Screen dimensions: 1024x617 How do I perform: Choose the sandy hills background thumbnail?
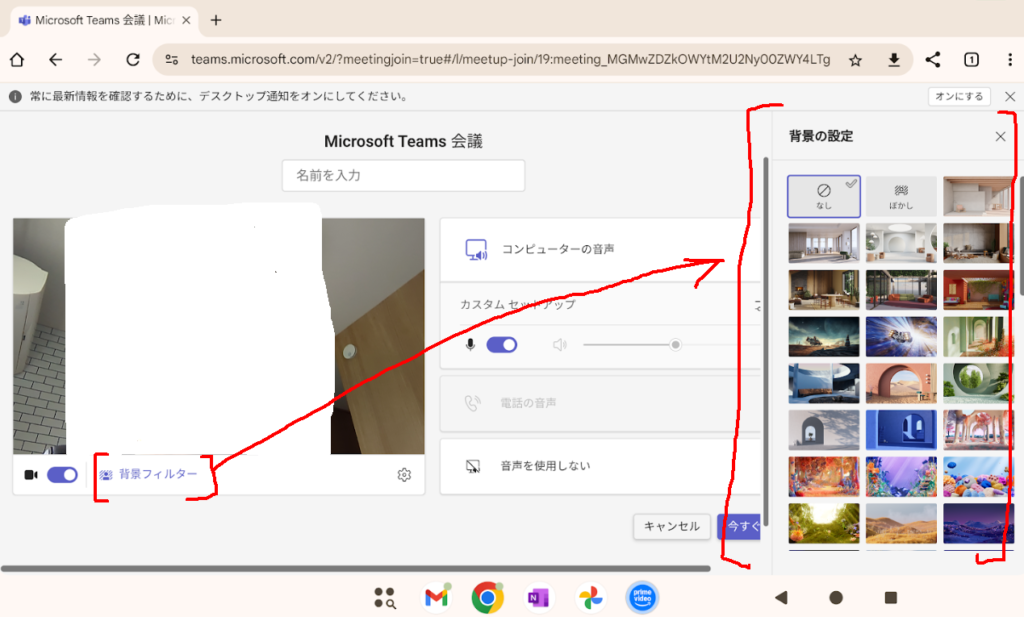point(901,524)
